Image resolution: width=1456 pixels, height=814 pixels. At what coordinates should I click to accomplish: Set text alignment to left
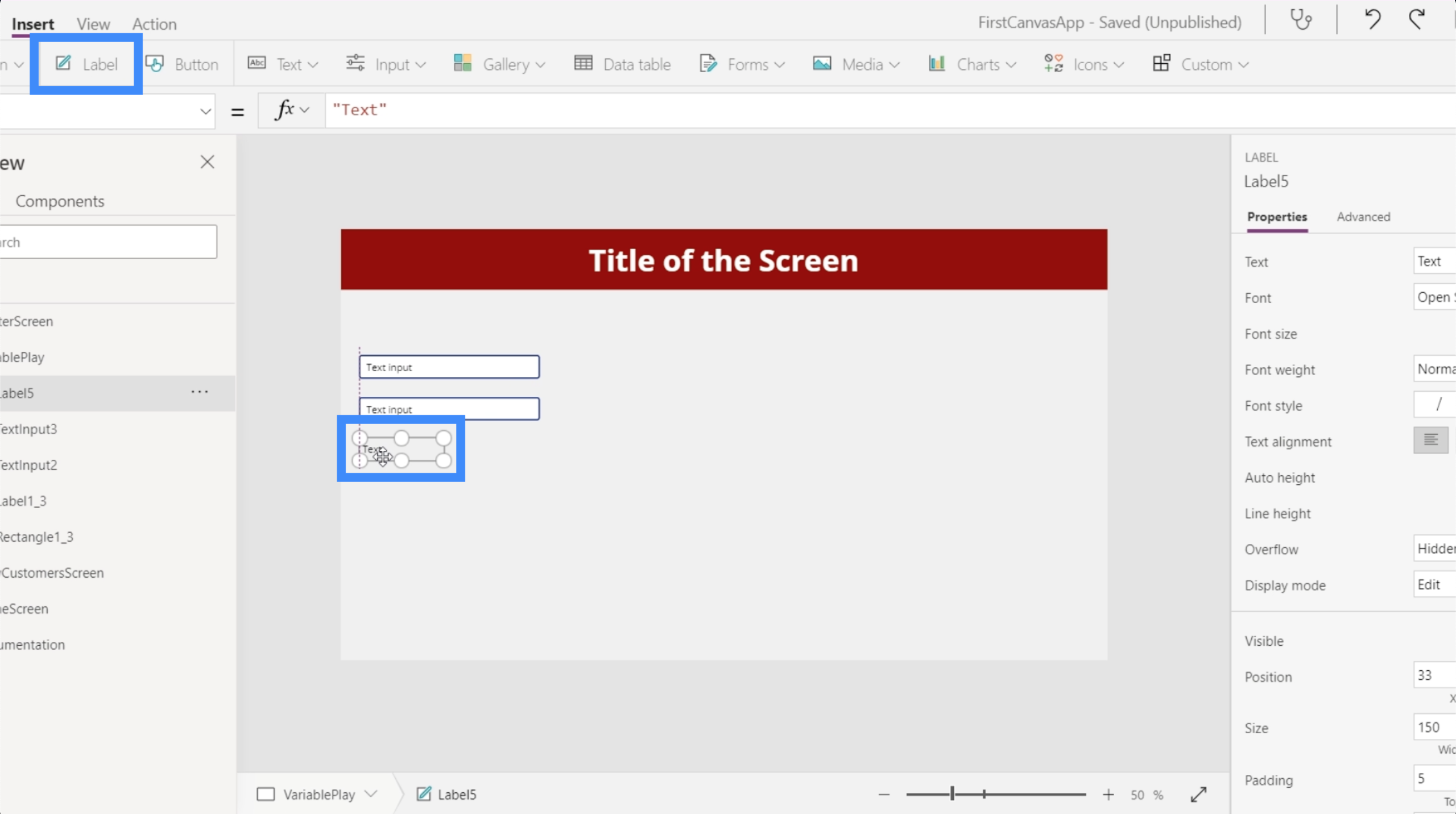coord(1431,440)
